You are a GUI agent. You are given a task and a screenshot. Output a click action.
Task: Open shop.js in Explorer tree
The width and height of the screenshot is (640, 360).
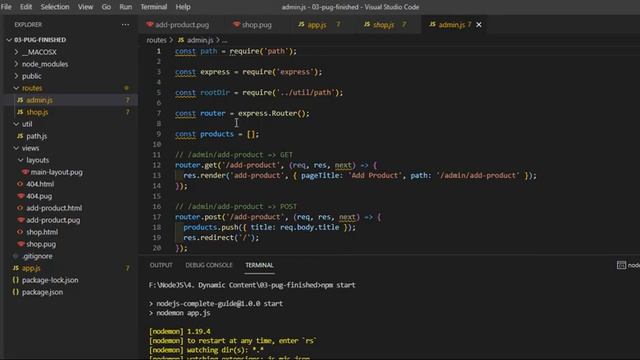point(37,112)
